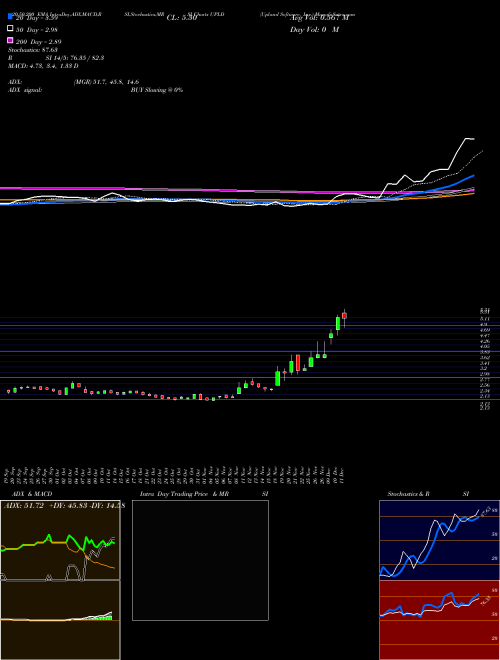This screenshot has height=660, width=500.
Task: Select the '200 Day - 2.89' legend text
Action: (38, 42)
